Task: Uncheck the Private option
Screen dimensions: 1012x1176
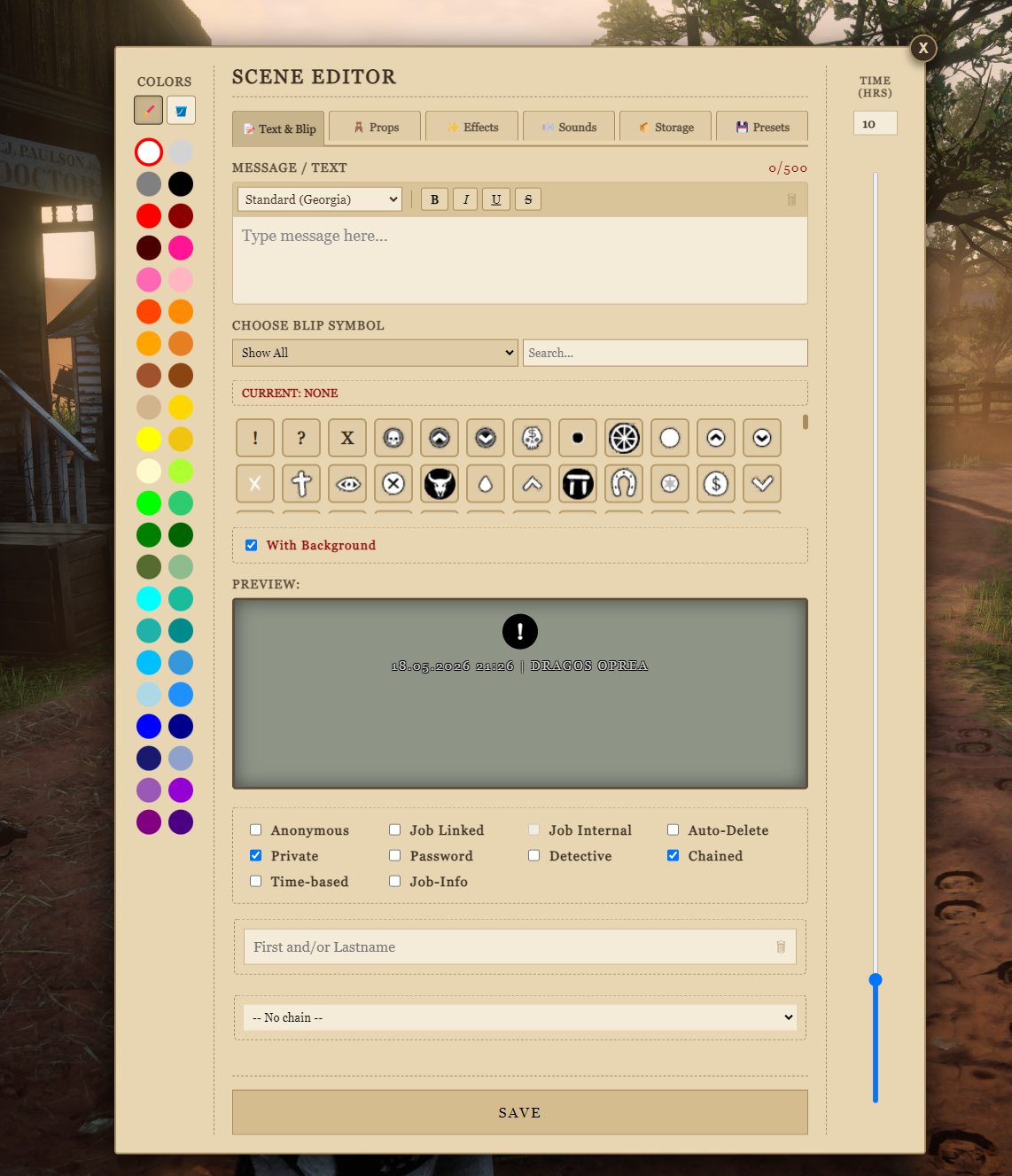Action: pos(256,856)
